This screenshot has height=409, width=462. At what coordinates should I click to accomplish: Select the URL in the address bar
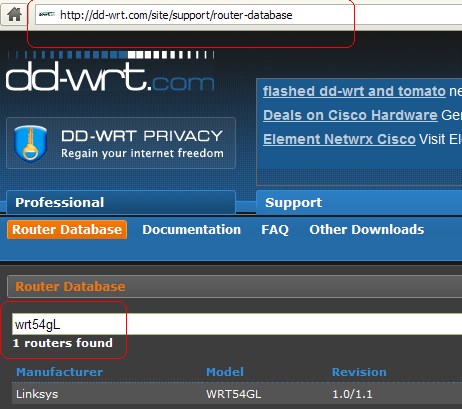tap(176, 15)
